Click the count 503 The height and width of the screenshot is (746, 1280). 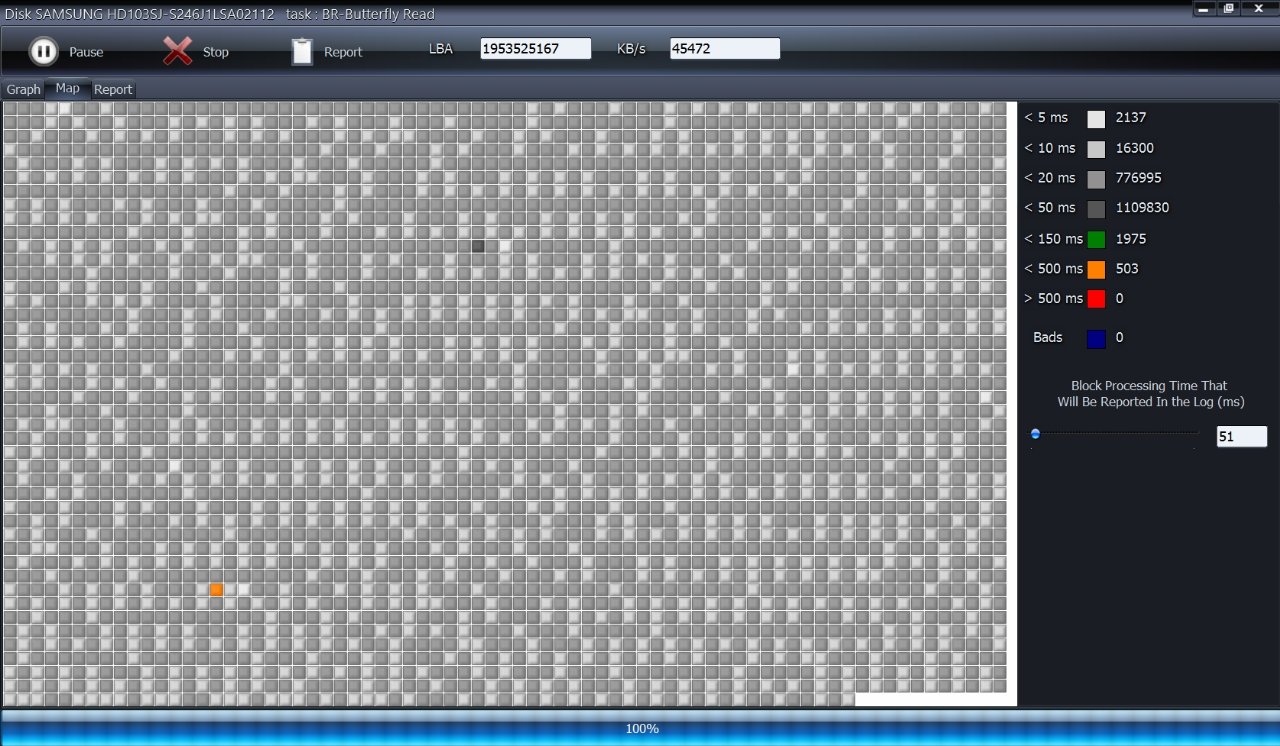(1127, 269)
